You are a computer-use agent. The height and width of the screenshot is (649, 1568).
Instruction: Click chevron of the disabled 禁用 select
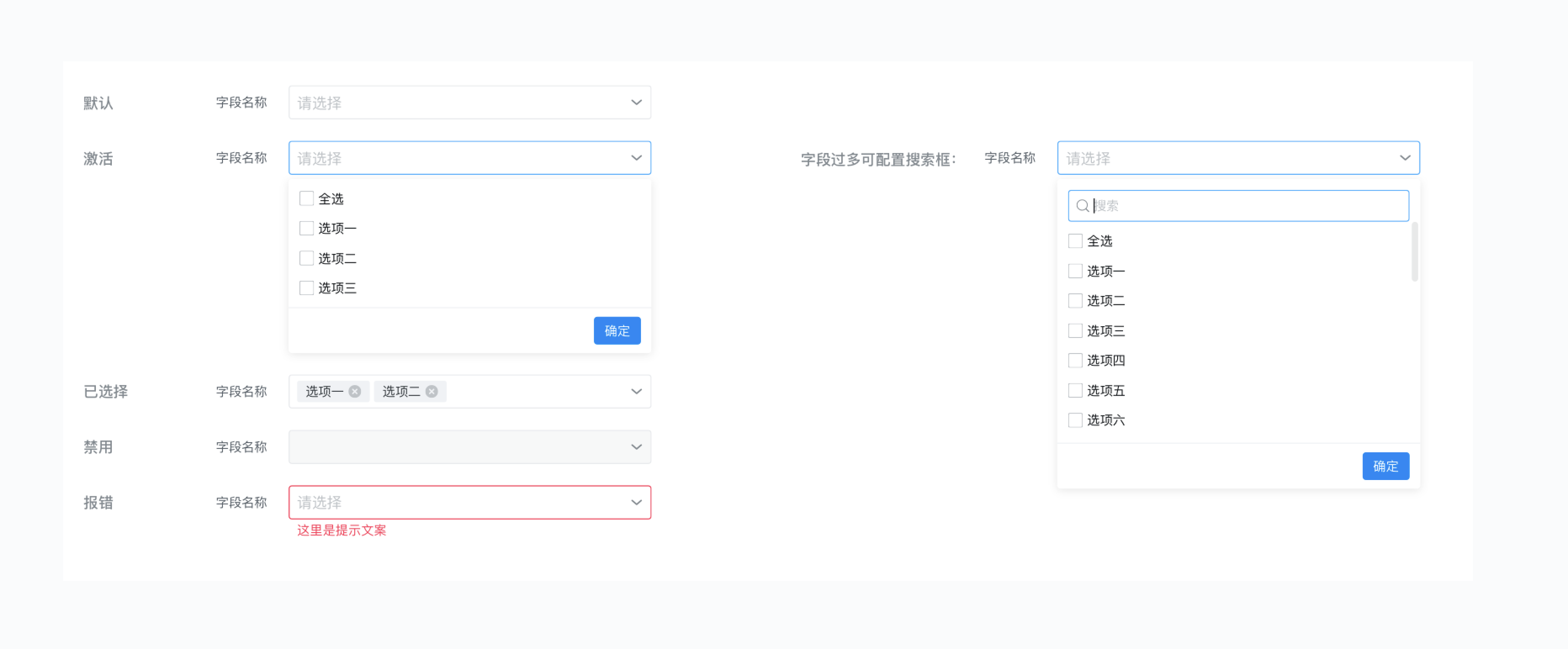pos(636,447)
